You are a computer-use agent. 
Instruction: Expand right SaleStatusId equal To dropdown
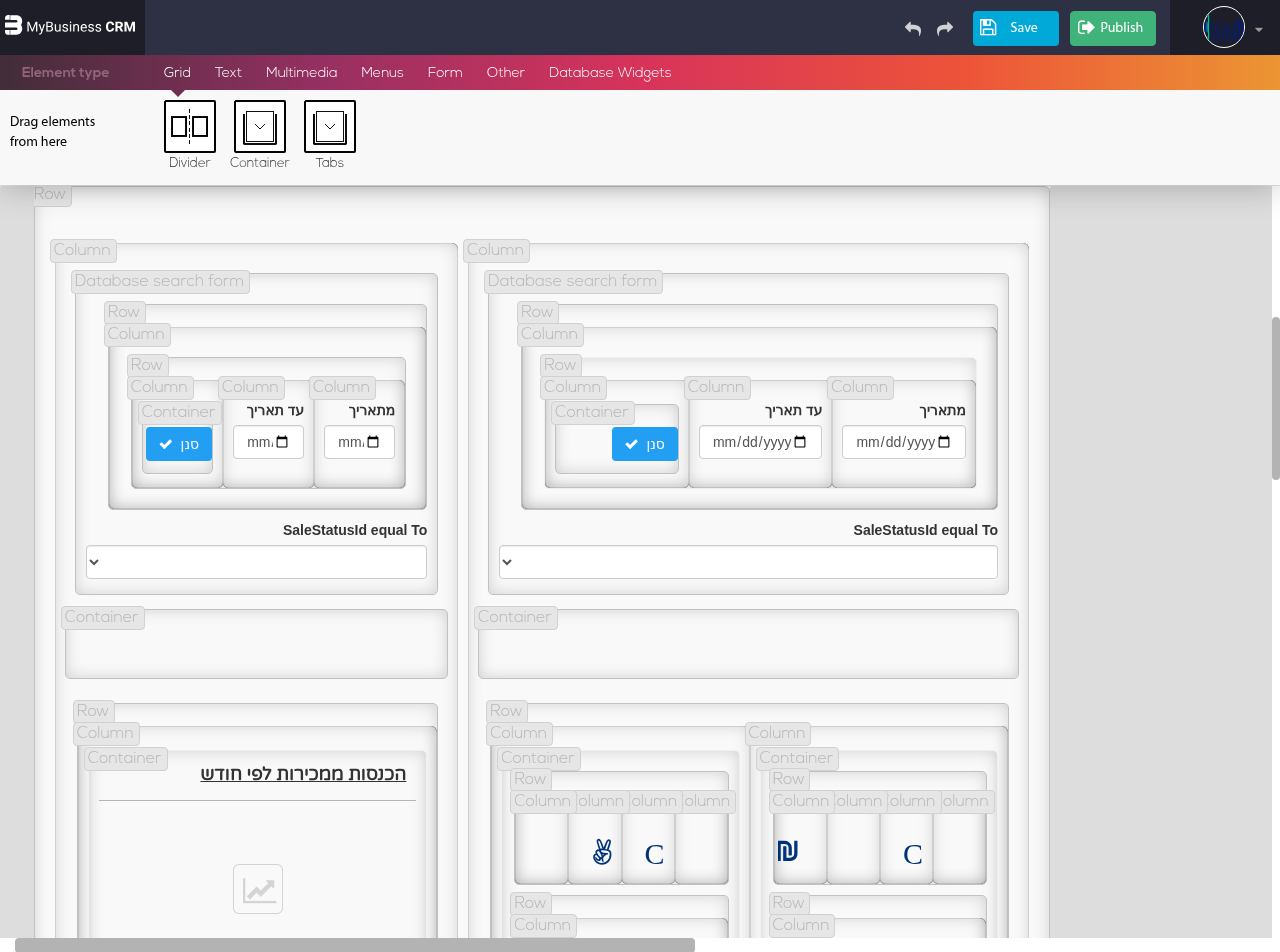(x=748, y=562)
